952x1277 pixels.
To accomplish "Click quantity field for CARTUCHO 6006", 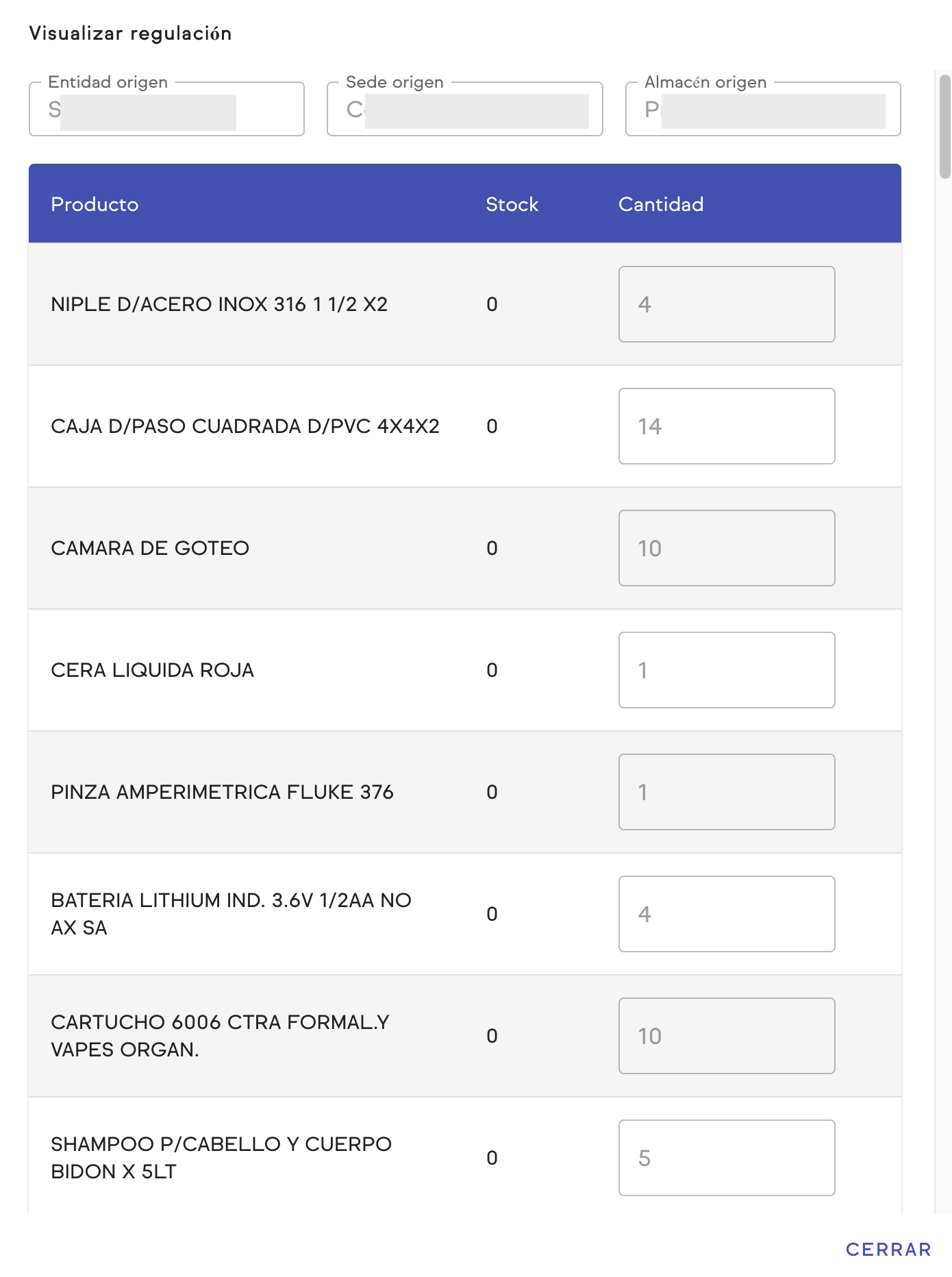I will 726,1036.
